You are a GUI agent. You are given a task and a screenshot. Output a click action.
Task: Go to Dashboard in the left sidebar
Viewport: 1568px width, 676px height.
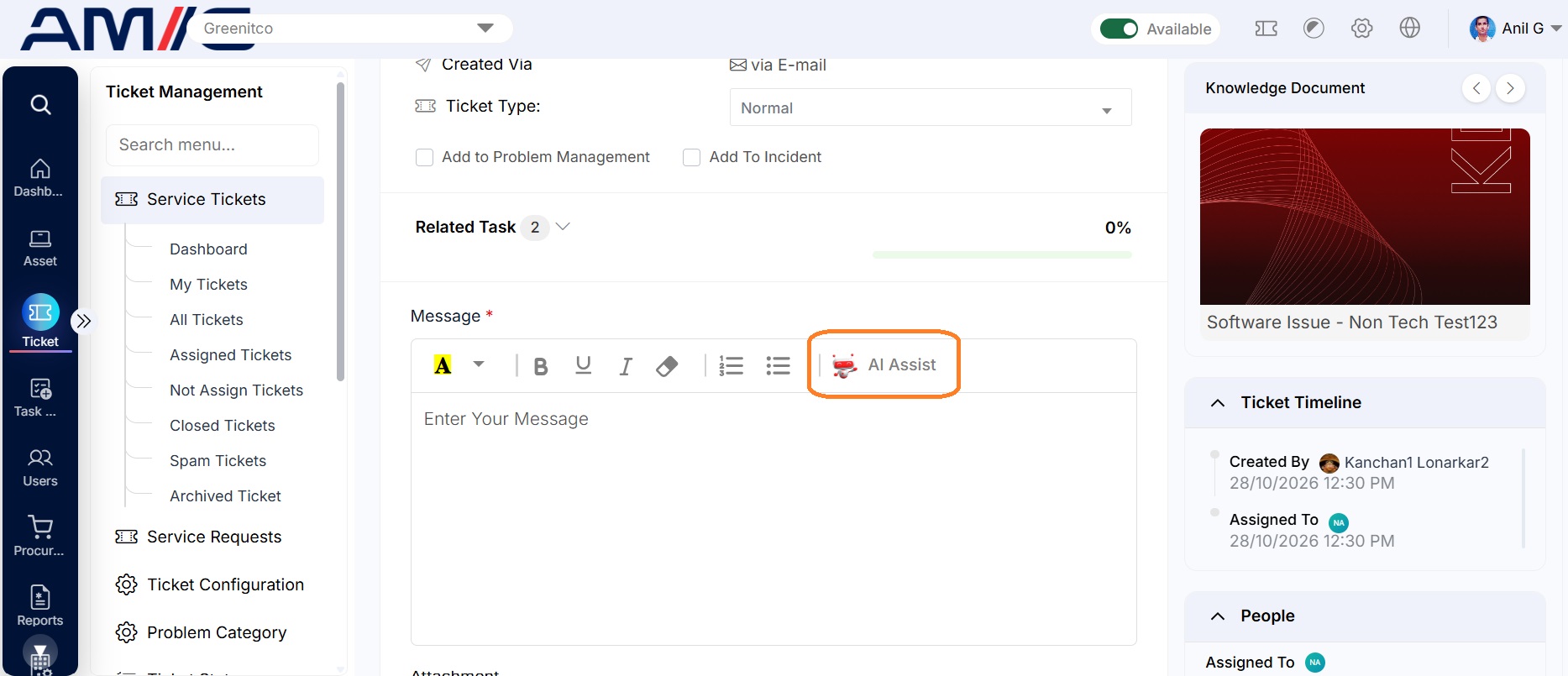tap(39, 178)
